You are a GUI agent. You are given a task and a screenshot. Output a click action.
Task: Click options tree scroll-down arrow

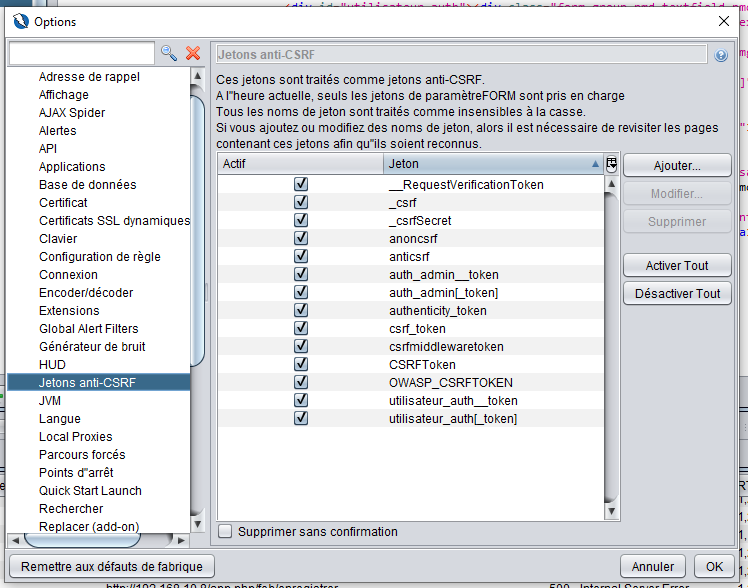[197, 524]
